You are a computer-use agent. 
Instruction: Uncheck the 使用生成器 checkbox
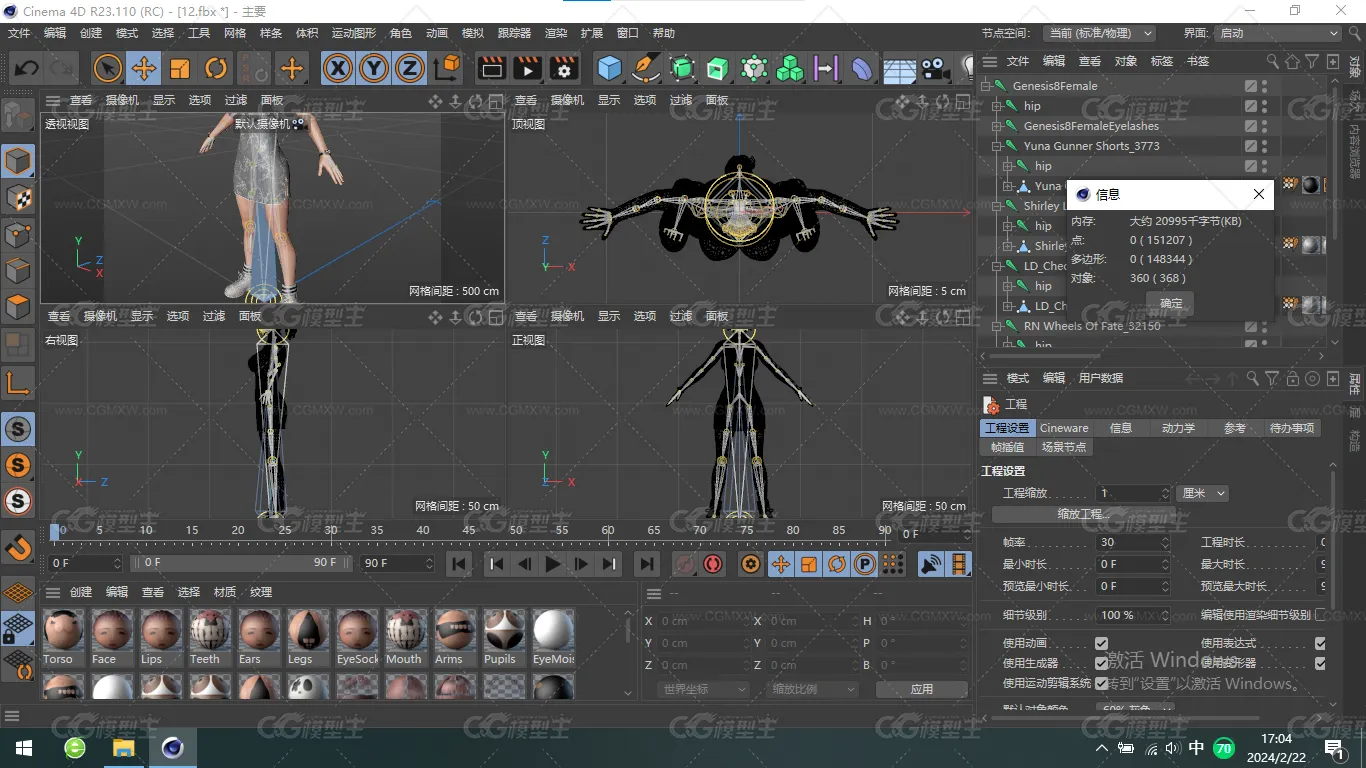(x=1101, y=663)
